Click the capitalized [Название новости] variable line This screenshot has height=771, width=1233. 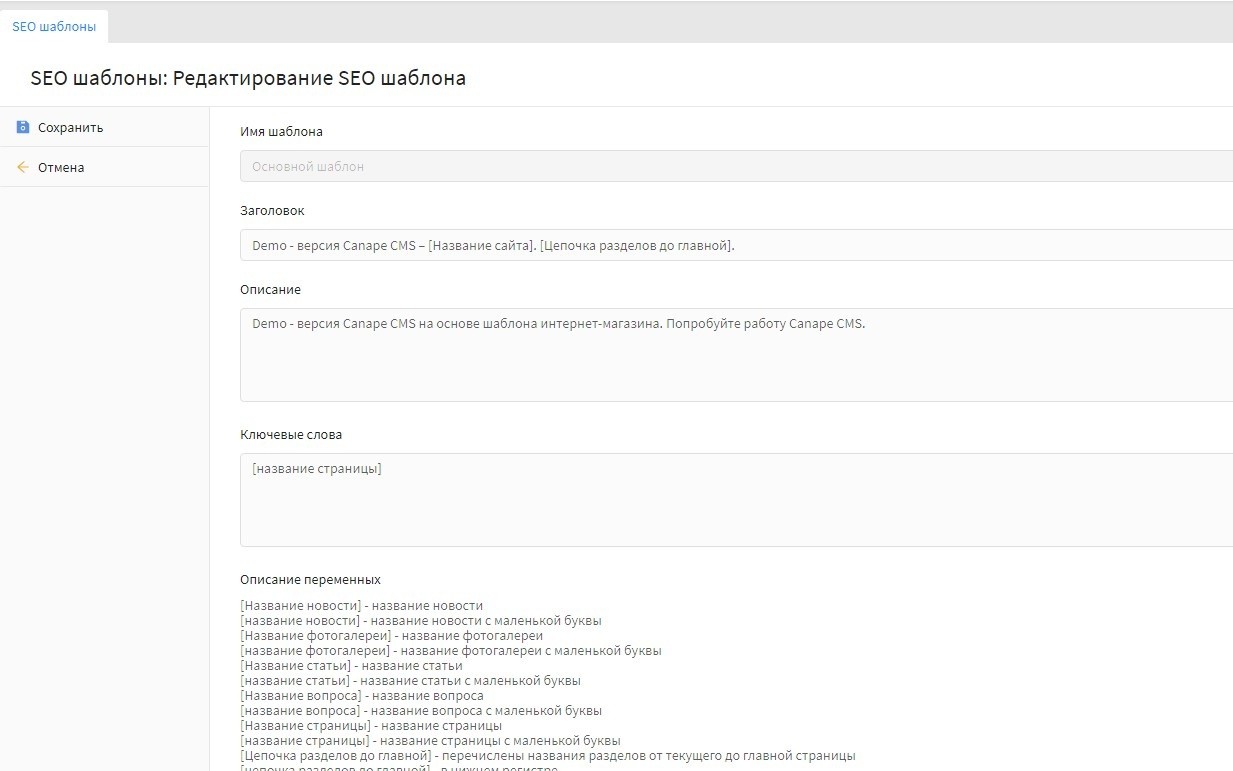click(361, 605)
